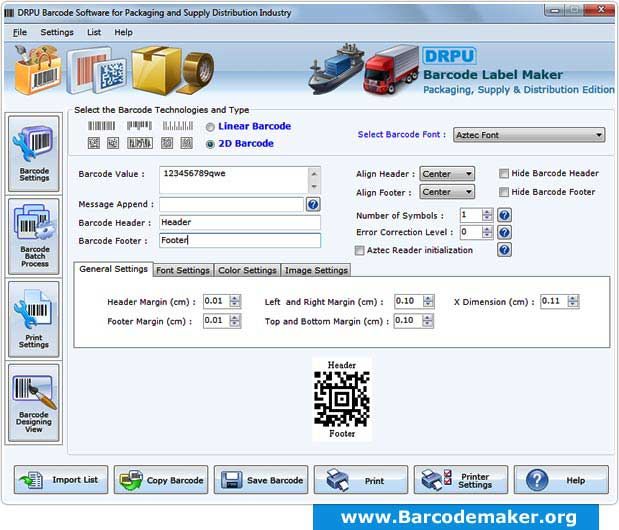Click the Message Append input field
This screenshot has height=530, width=619.
(x=232, y=204)
